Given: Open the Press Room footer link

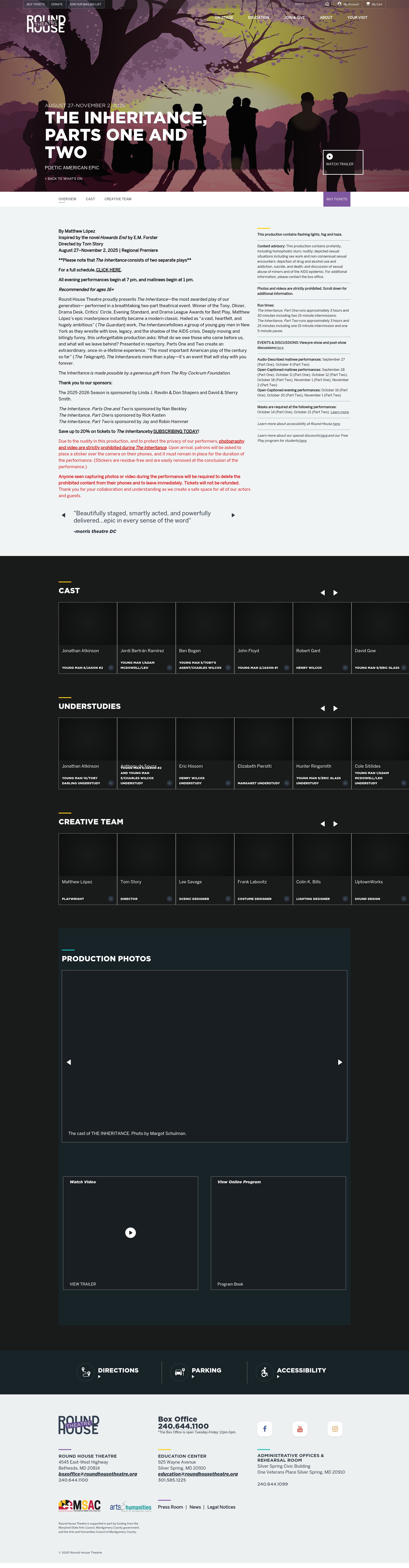Looking at the screenshot, I should [170, 1507].
